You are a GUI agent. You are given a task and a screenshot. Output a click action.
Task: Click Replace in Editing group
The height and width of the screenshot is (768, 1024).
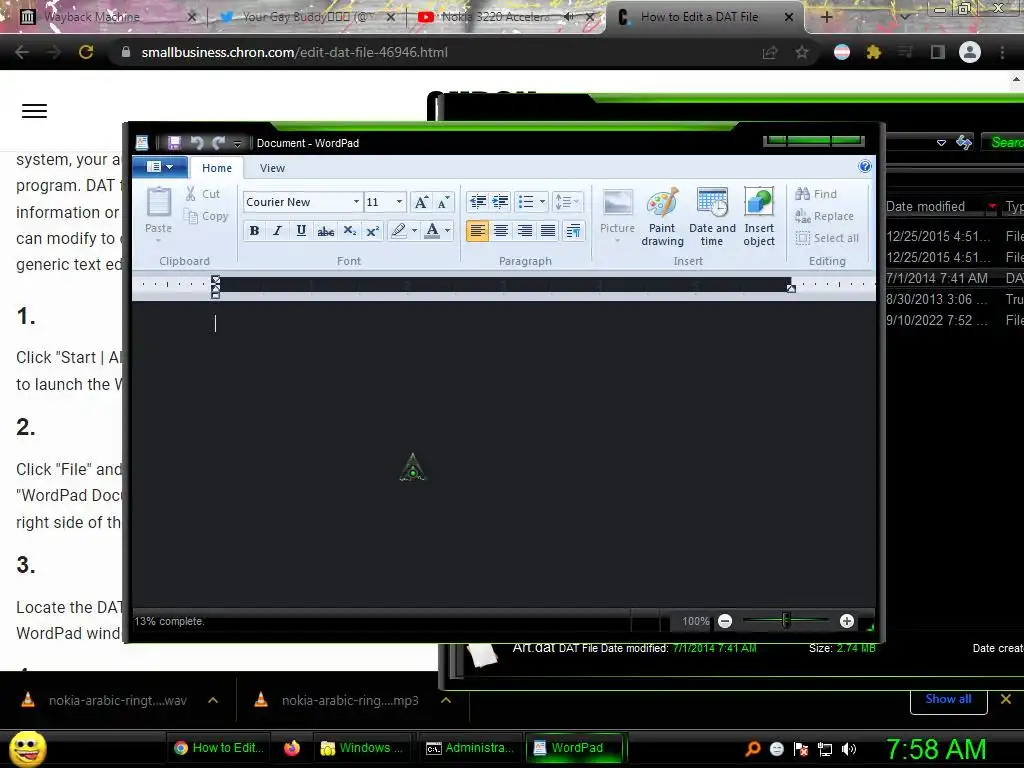(825, 216)
